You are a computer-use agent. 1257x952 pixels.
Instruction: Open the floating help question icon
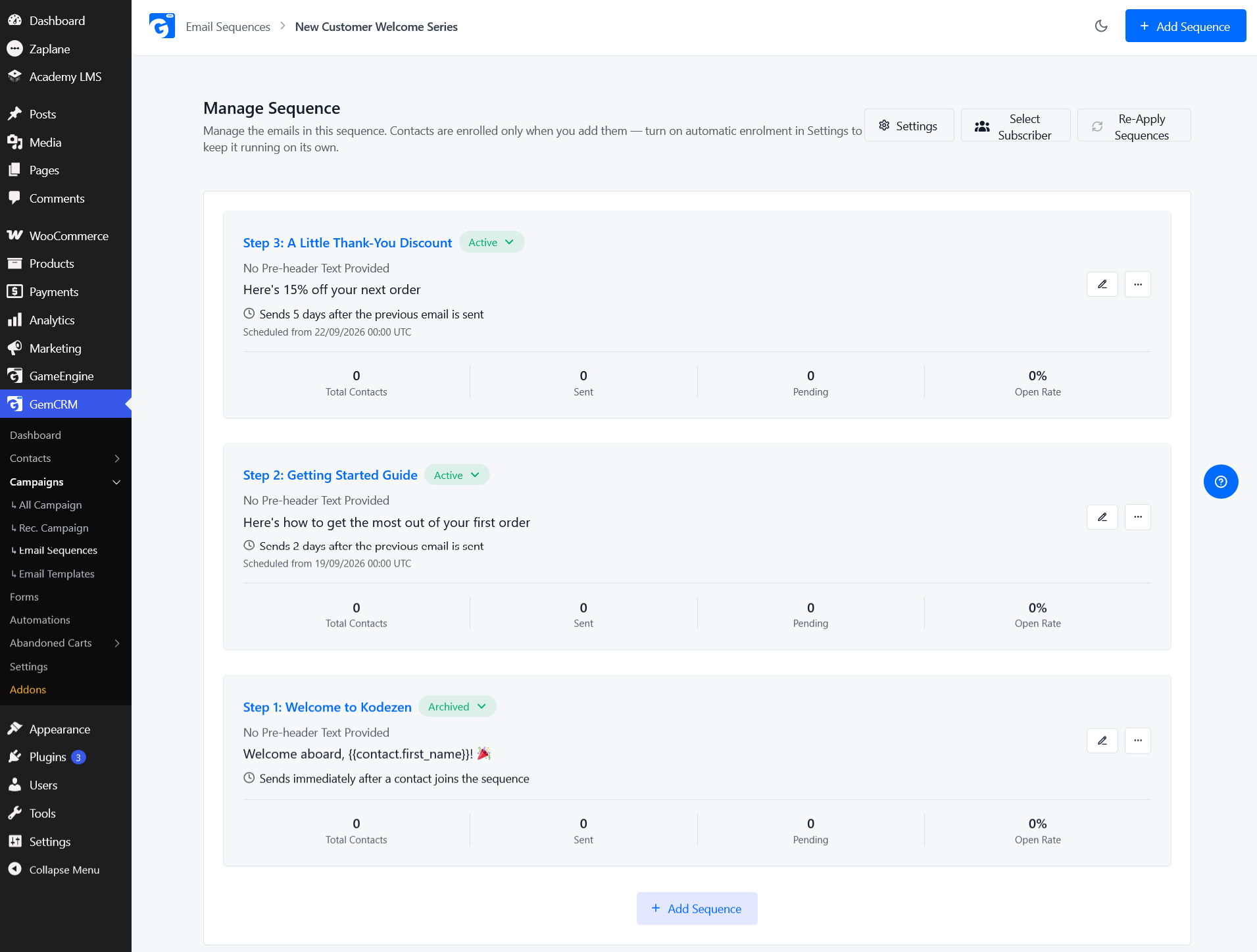coord(1221,482)
